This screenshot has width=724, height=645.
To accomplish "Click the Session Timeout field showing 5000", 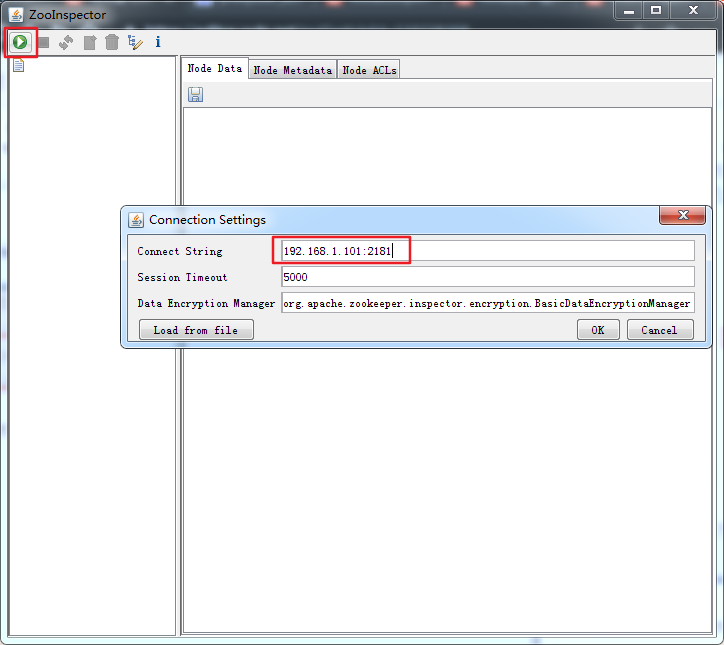I will point(488,277).
